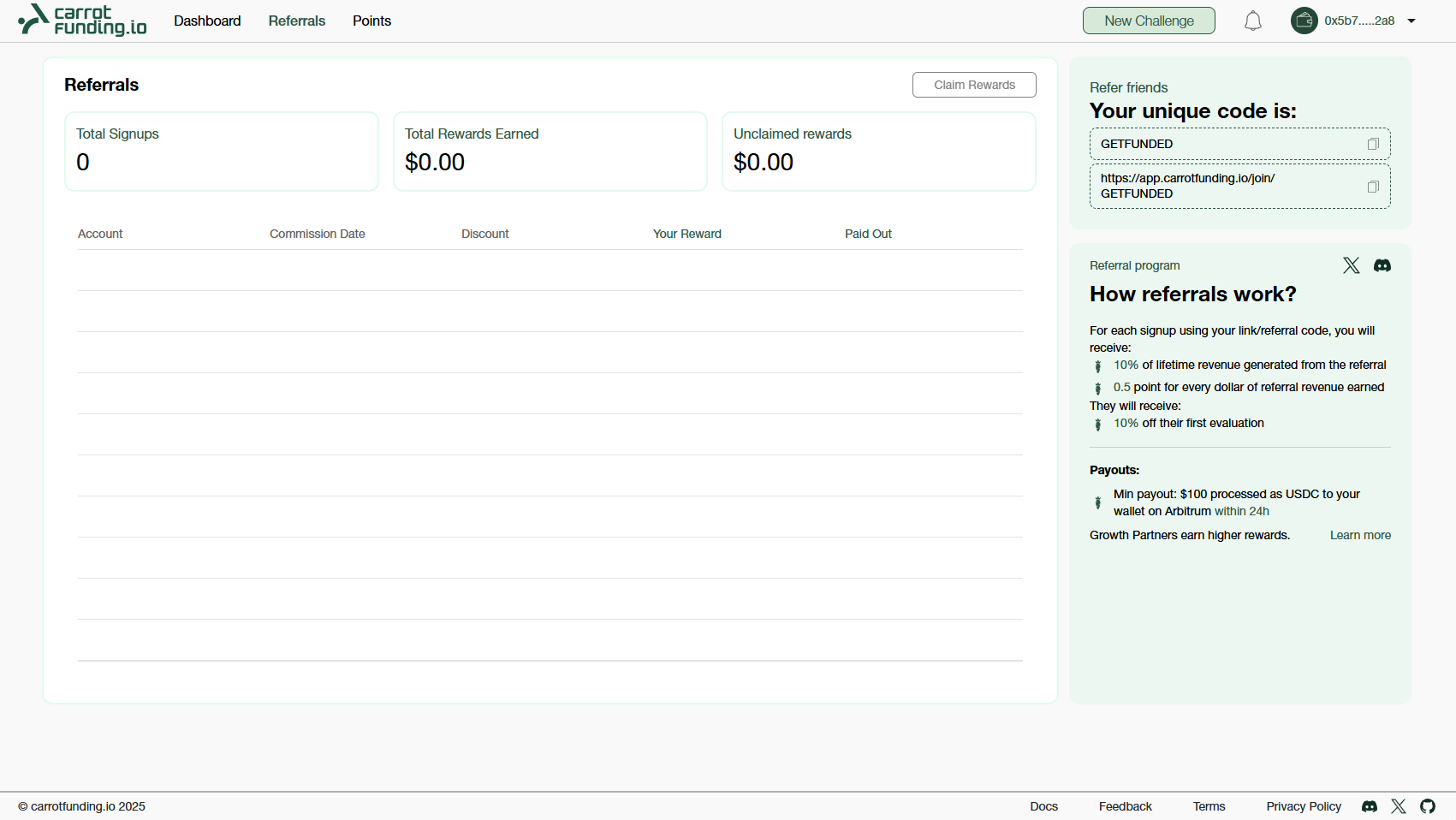Go to the Dashboard tab

point(207,21)
